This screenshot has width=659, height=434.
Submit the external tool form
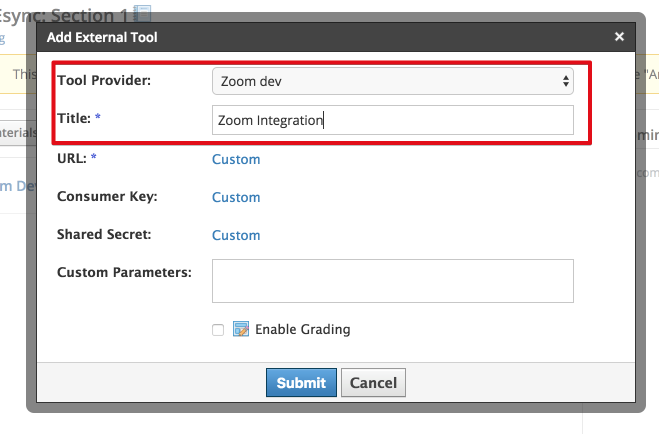pos(301,383)
